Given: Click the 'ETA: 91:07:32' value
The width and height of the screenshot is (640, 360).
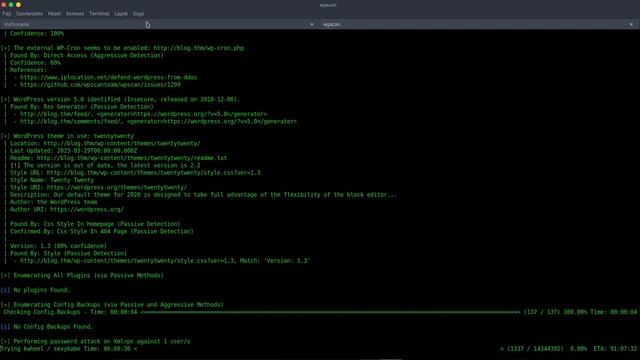Looking at the screenshot, I should (615, 349).
